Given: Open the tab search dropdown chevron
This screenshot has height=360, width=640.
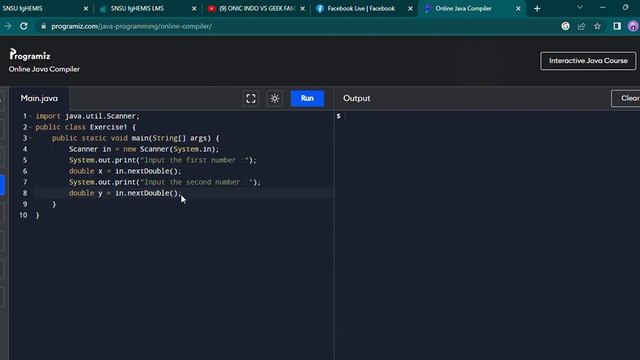Looking at the screenshot, I should pos(580,8).
